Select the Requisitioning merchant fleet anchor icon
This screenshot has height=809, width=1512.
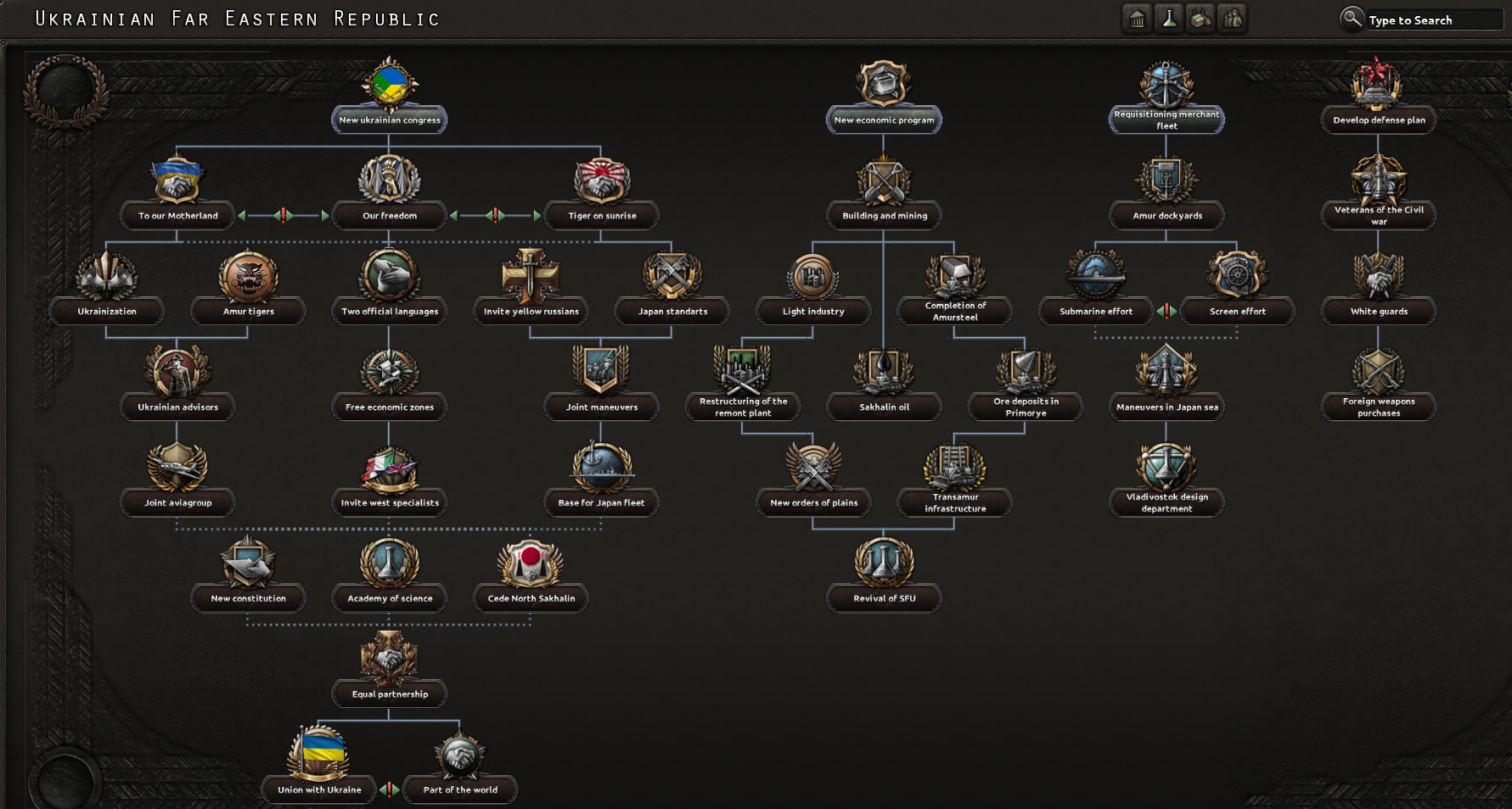point(1166,84)
